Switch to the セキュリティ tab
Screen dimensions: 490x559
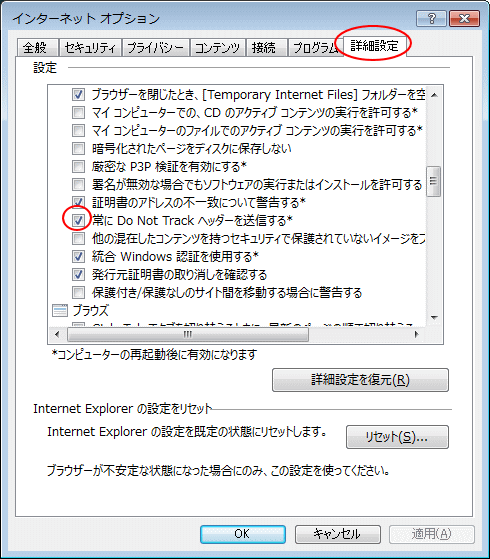[x=91, y=47]
